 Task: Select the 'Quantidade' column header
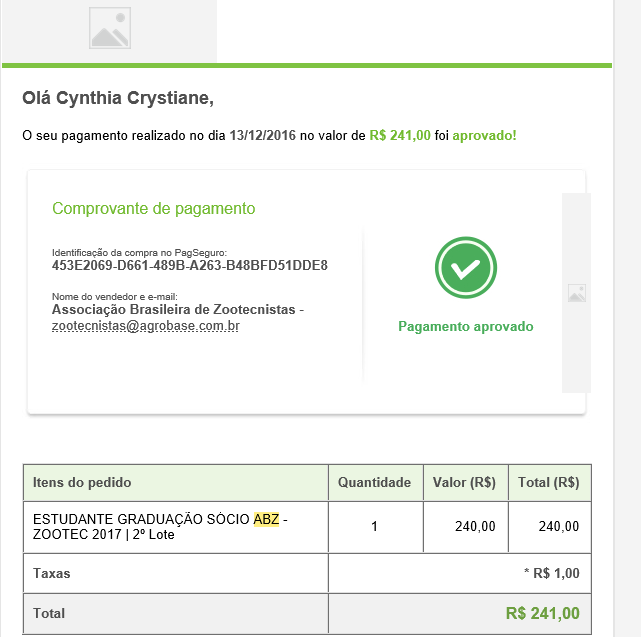pos(374,482)
